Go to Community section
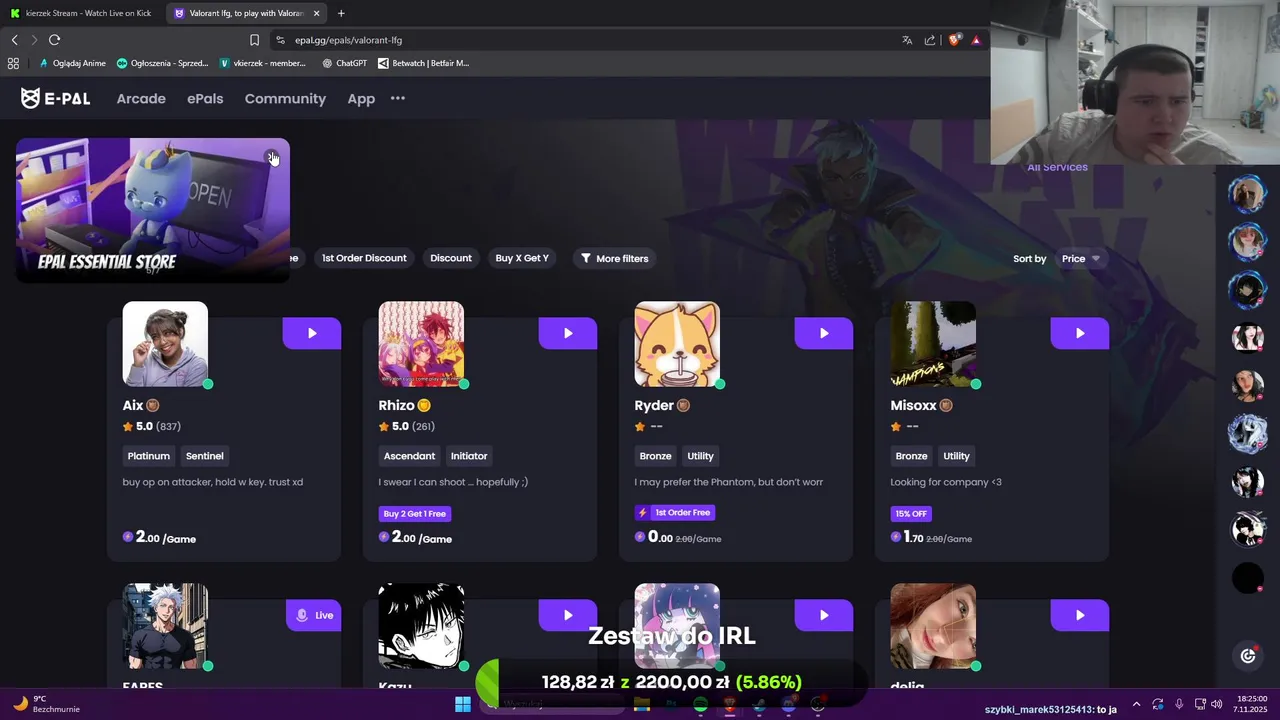 pos(285,98)
